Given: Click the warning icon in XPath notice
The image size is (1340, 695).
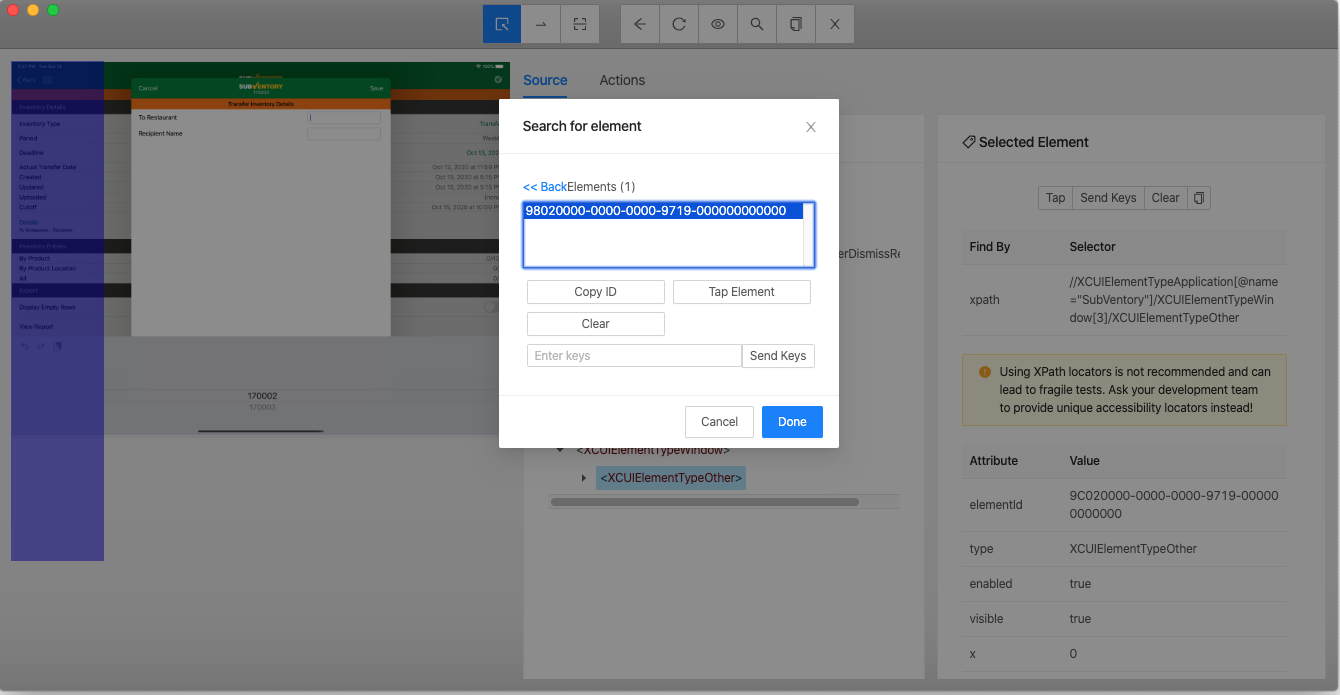Looking at the screenshot, I should click(984, 372).
